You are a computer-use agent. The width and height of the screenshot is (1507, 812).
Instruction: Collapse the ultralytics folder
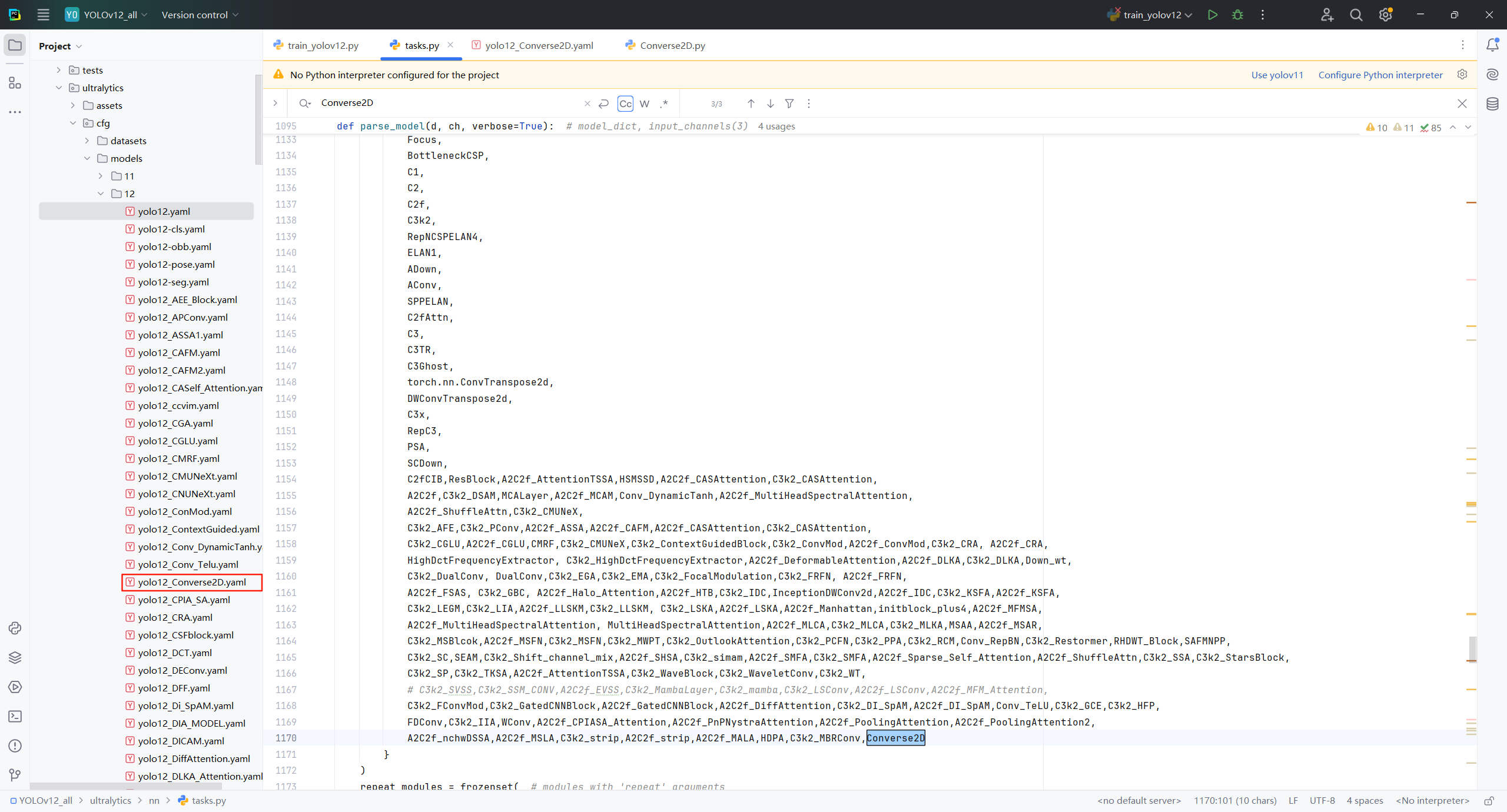pyautogui.click(x=59, y=88)
